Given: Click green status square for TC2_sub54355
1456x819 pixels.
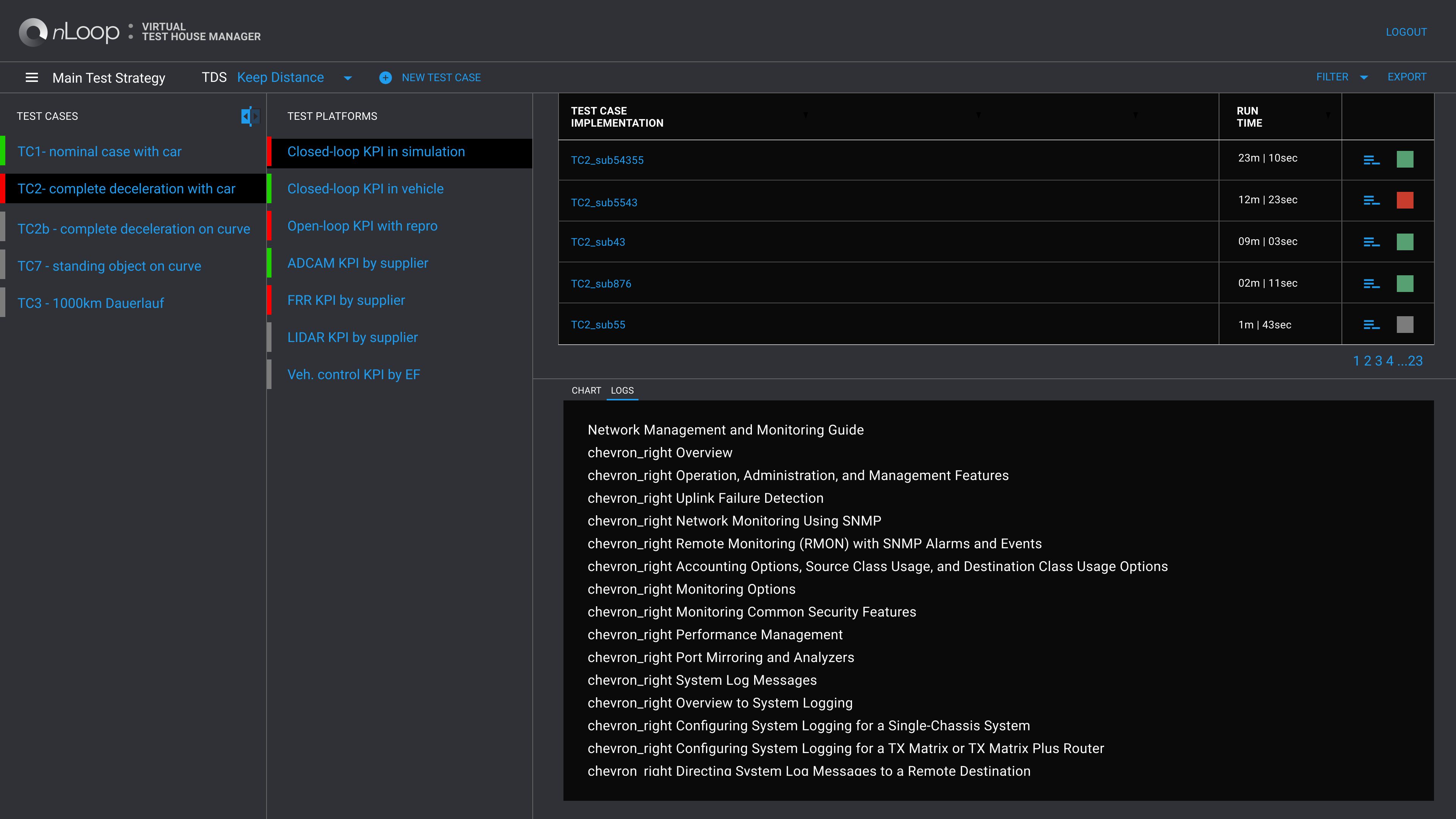Looking at the screenshot, I should click(x=1404, y=159).
